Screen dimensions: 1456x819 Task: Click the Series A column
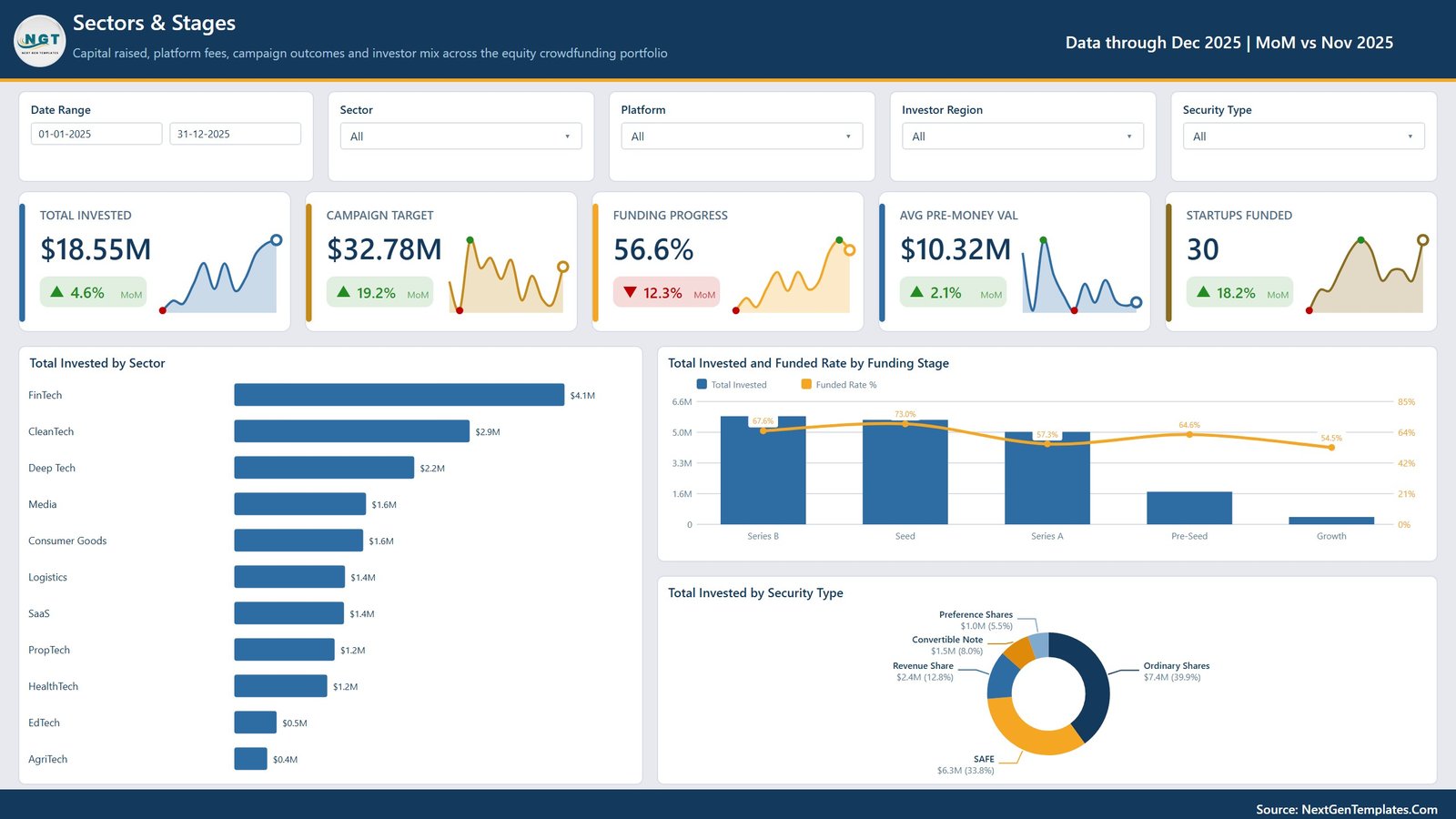click(x=1047, y=478)
